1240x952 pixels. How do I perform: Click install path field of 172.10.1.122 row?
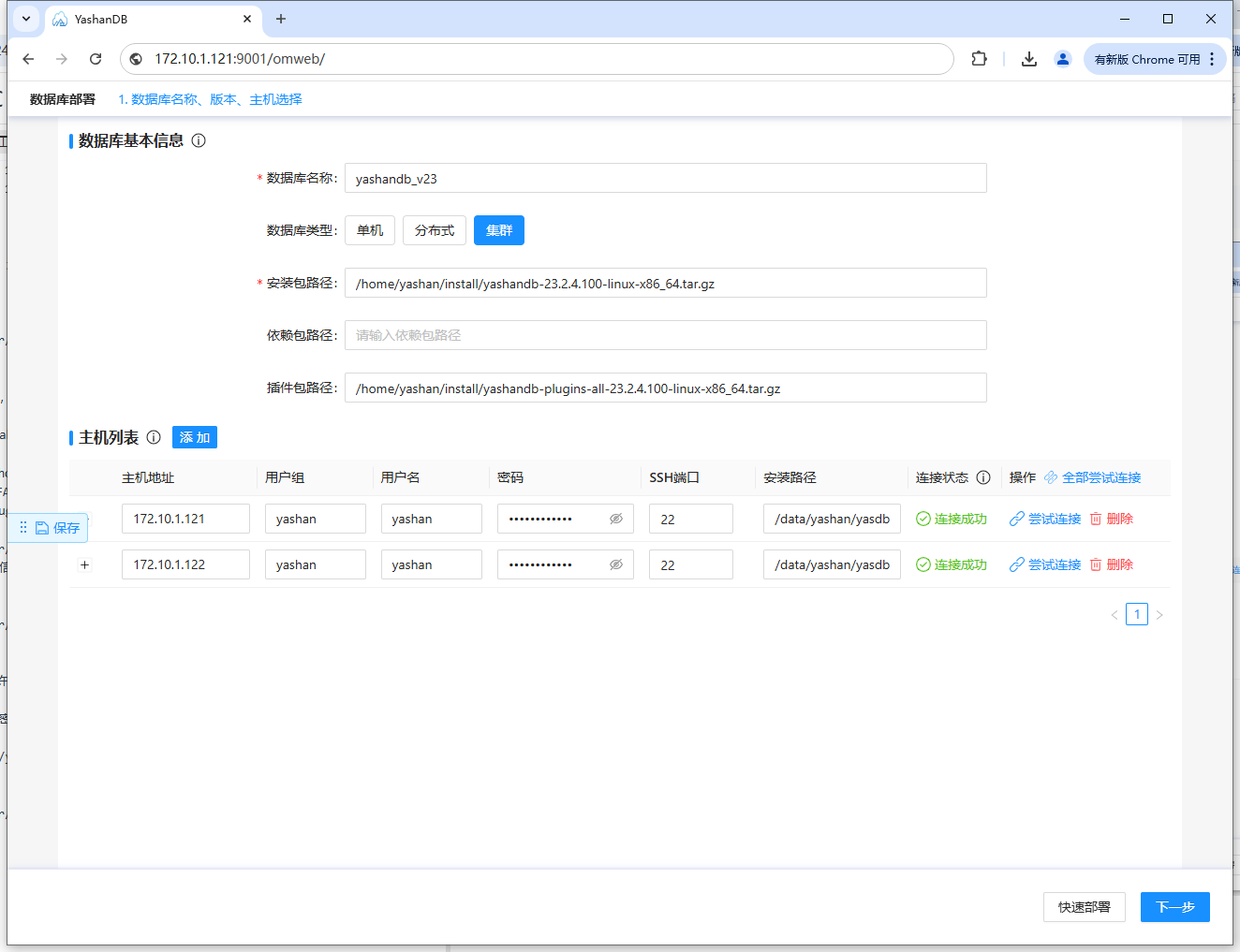click(x=832, y=564)
